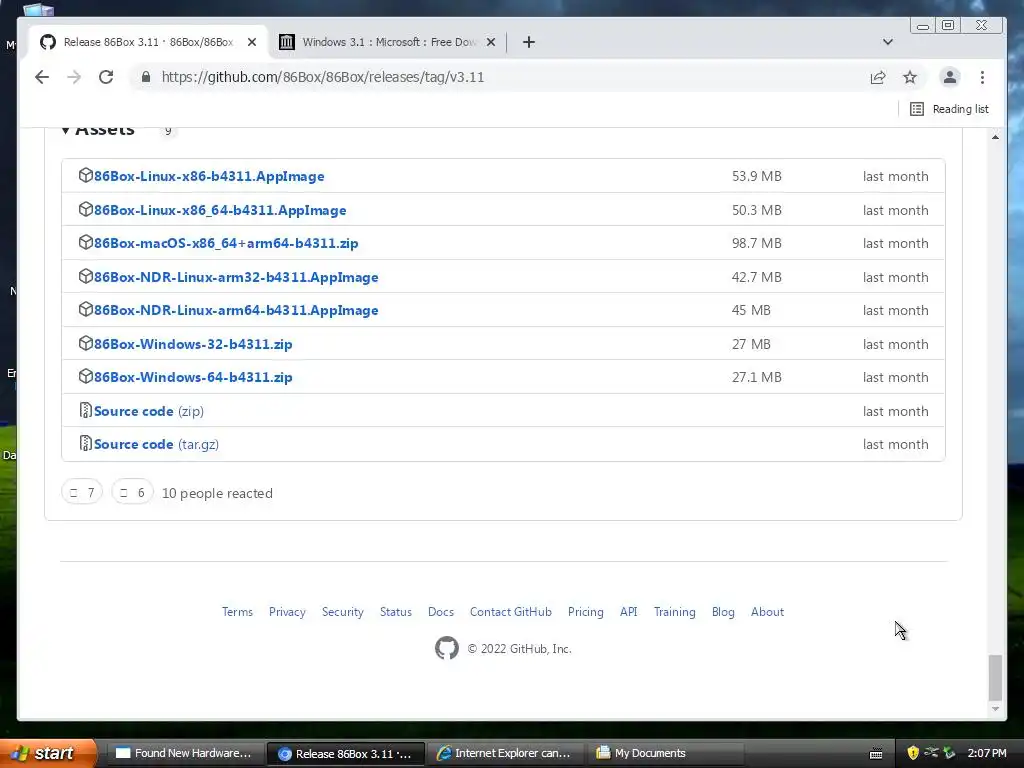
Task: Download 86Box-macOS-x86_64+arm64-b4311.zip
Action: [226, 243]
